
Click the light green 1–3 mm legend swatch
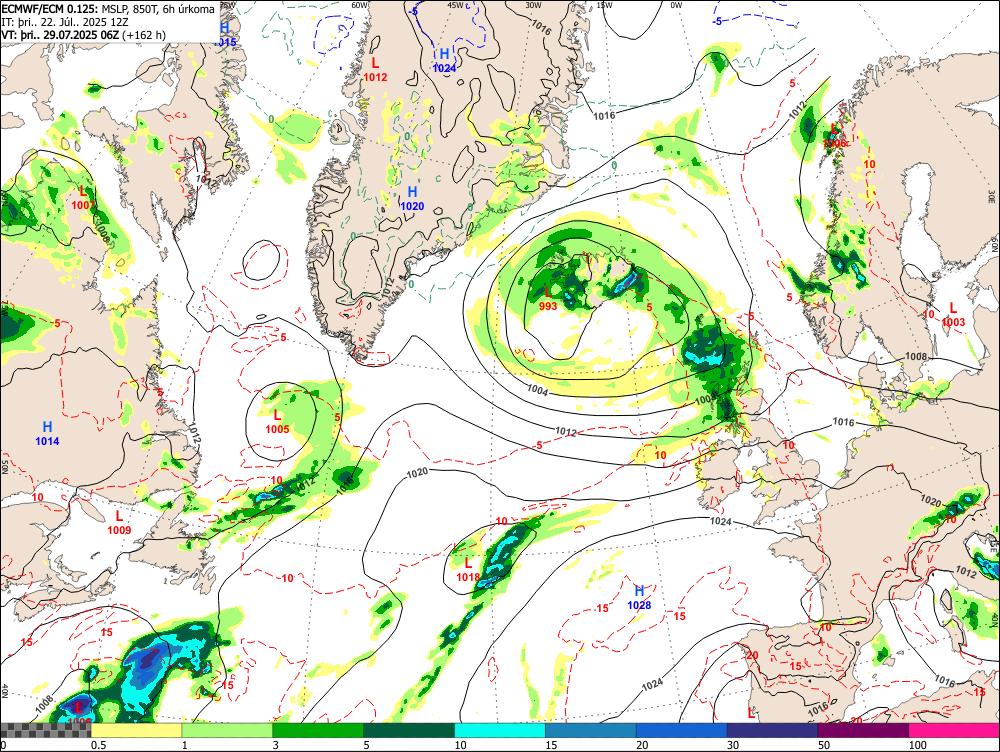point(227,731)
